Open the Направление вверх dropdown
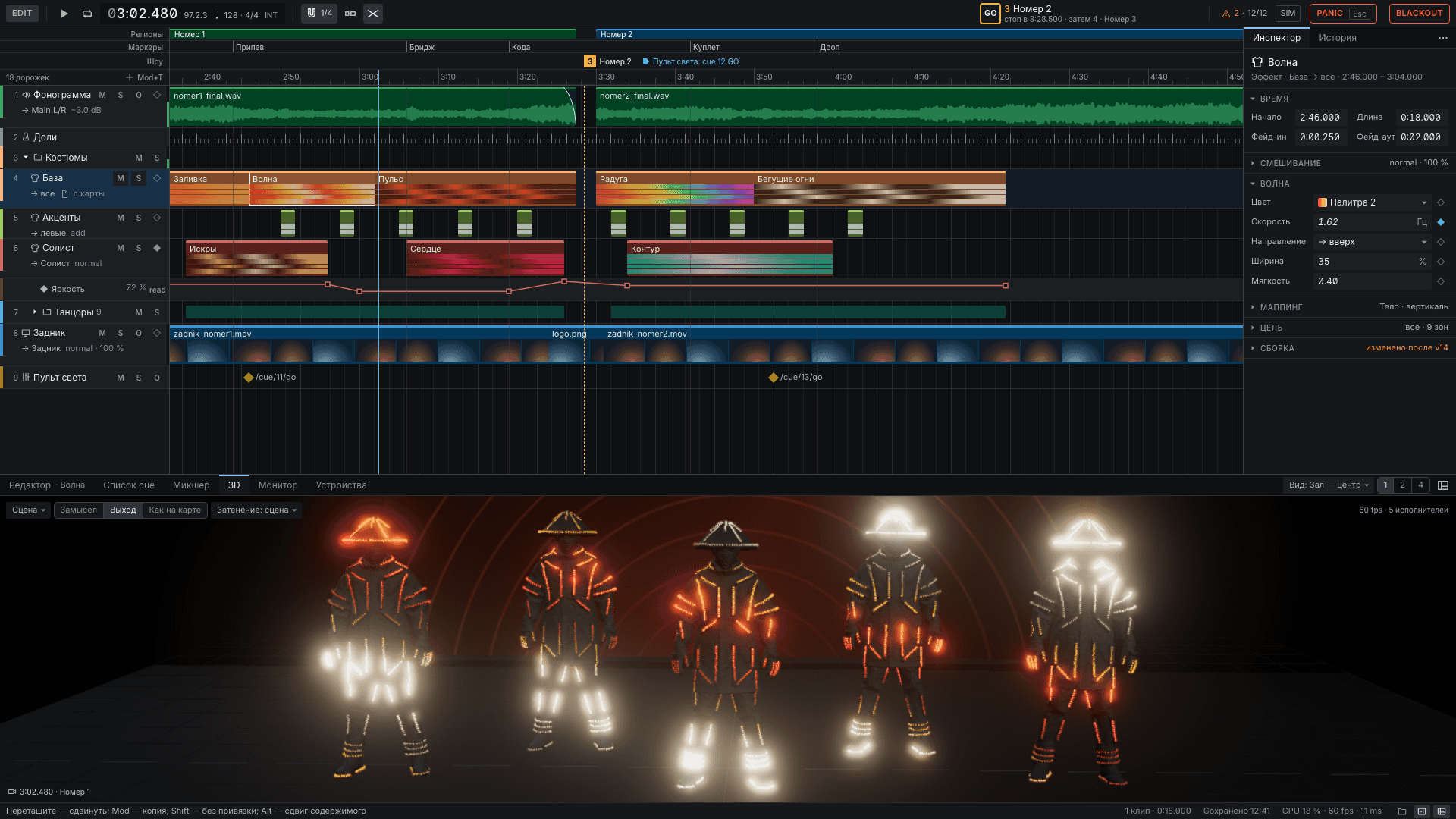This screenshot has width=1456, height=819. tap(1373, 242)
